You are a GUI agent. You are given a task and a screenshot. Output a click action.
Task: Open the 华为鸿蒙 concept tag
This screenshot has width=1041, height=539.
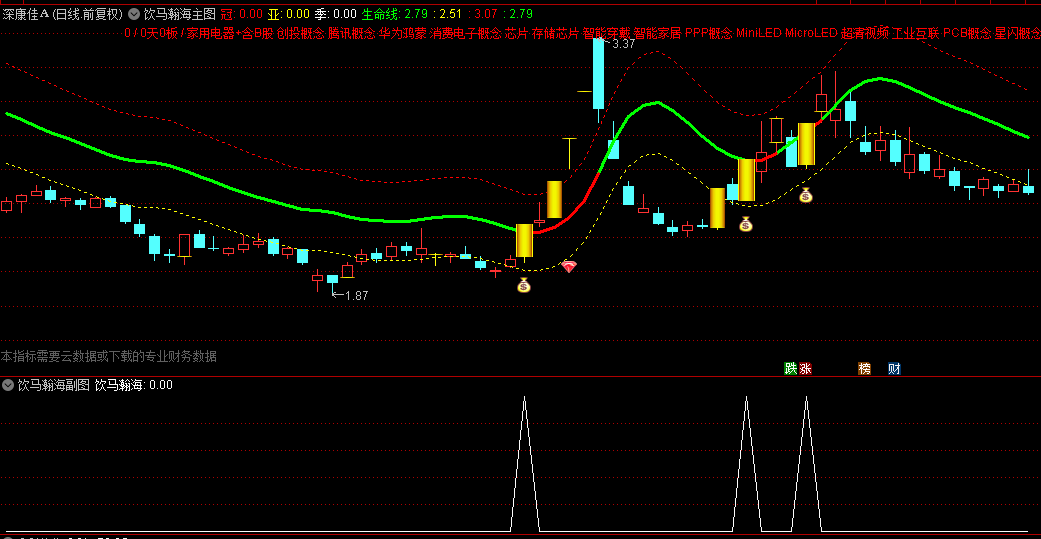click(402, 33)
